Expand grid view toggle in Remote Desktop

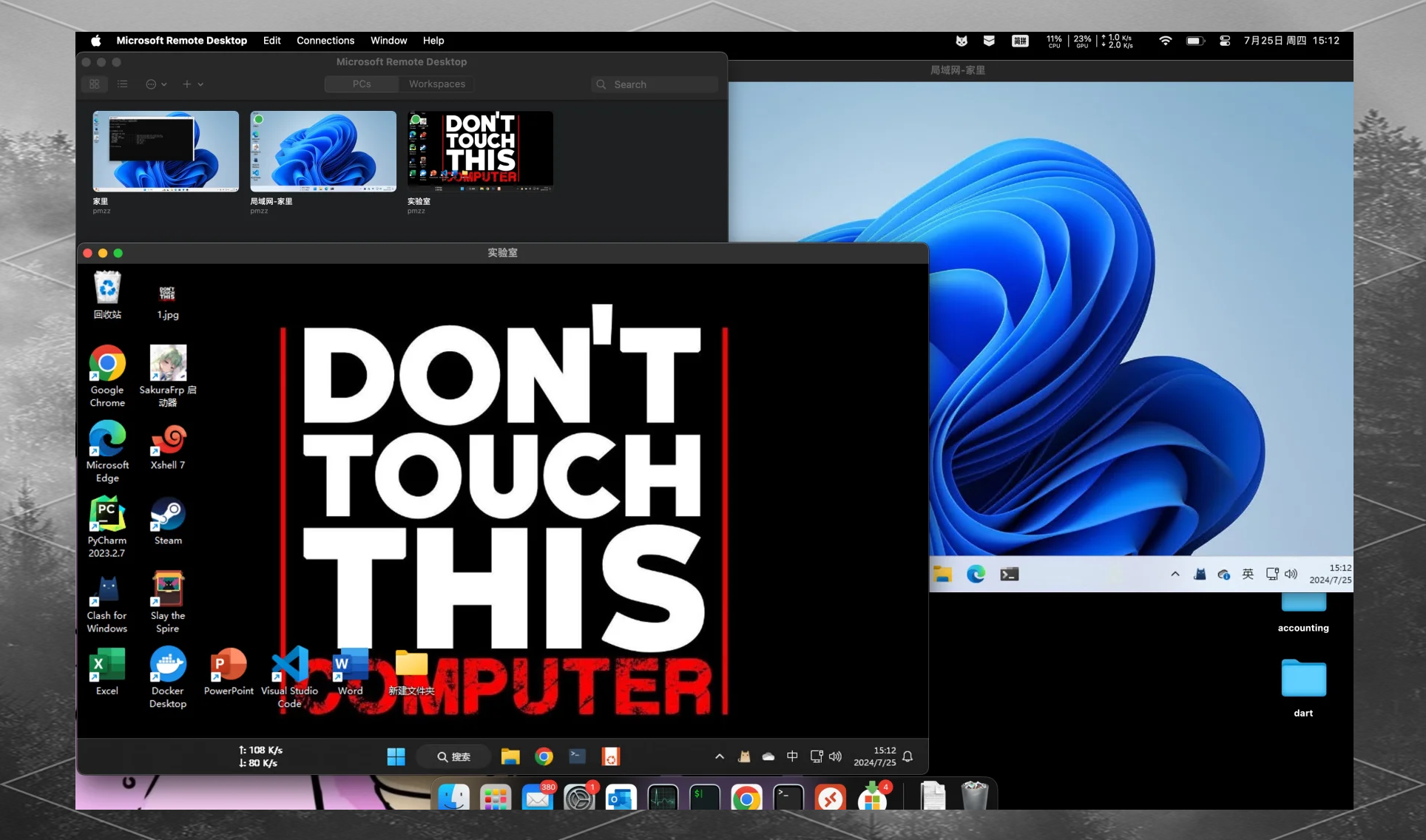coord(95,84)
